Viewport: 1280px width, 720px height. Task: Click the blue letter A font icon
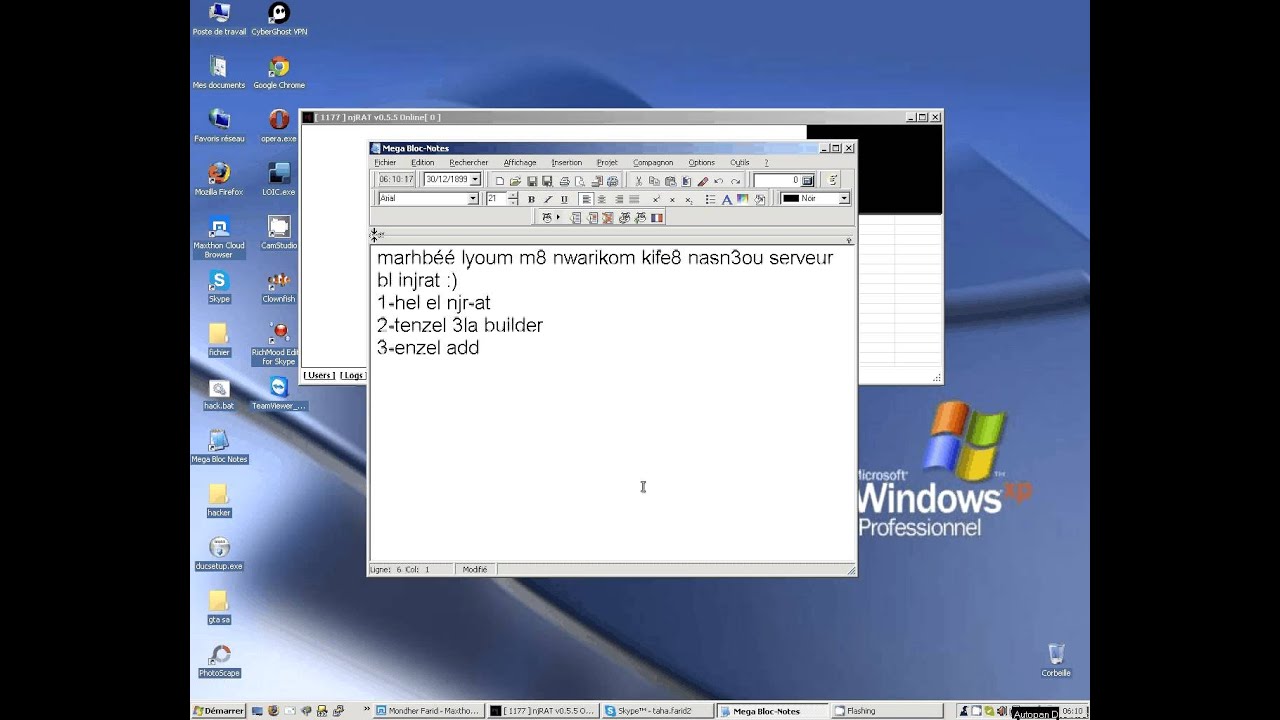[x=727, y=199]
